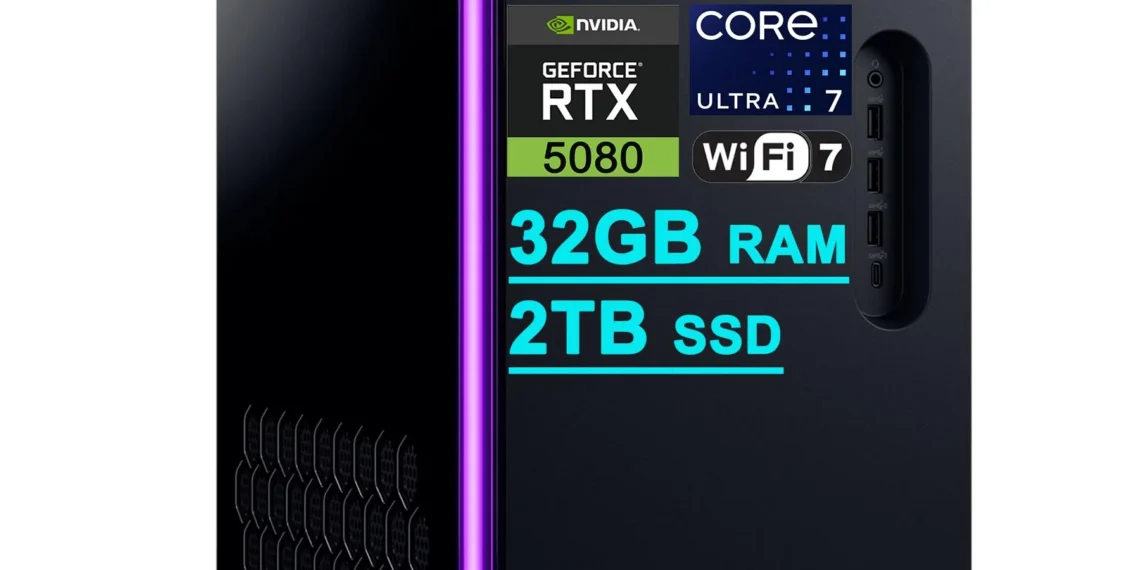Click the number 7 in the WiFi badge
Screen dimensions: 1140x570
click(x=830, y=156)
